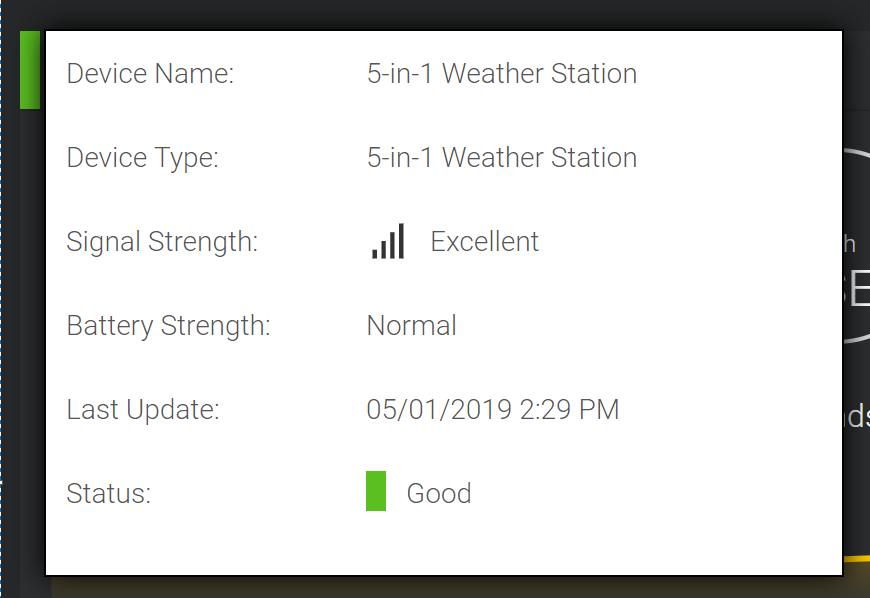Select the Good status text
The image size is (870, 598).
pos(439,494)
